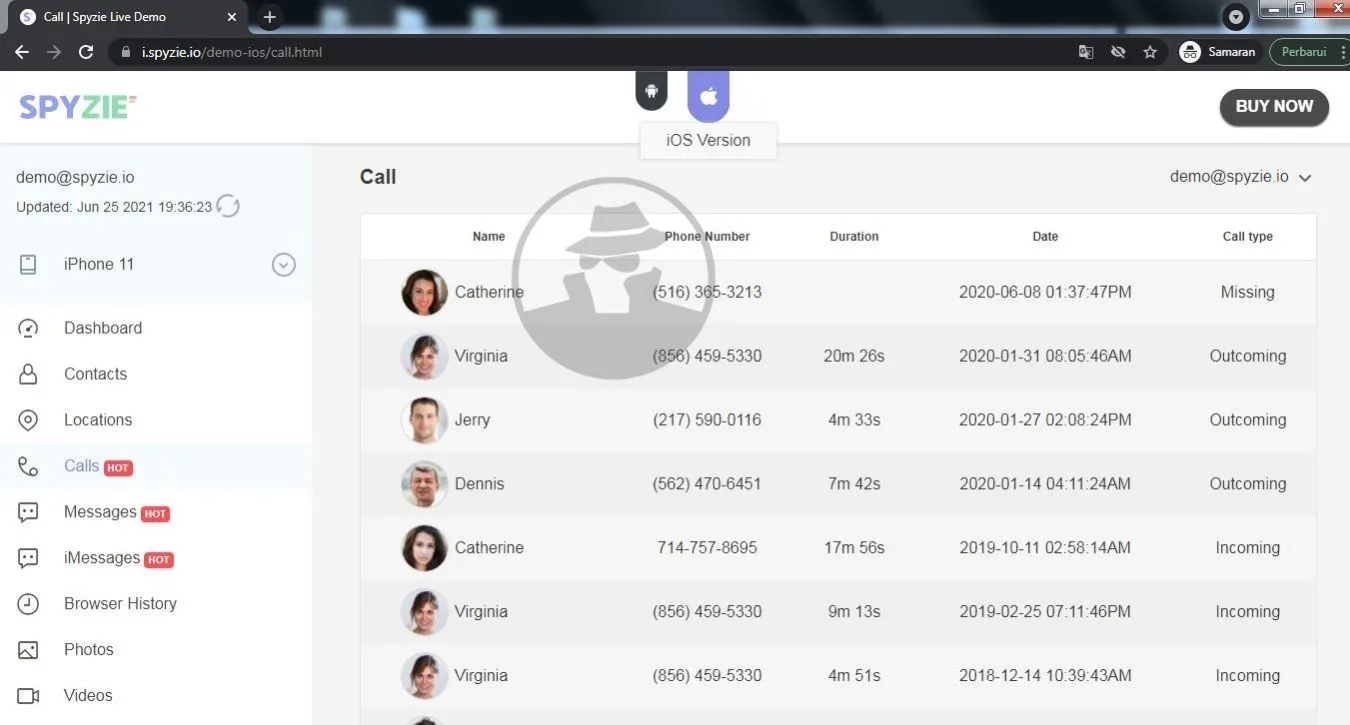Click the Call page heading
1350x725 pixels.
(x=378, y=177)
